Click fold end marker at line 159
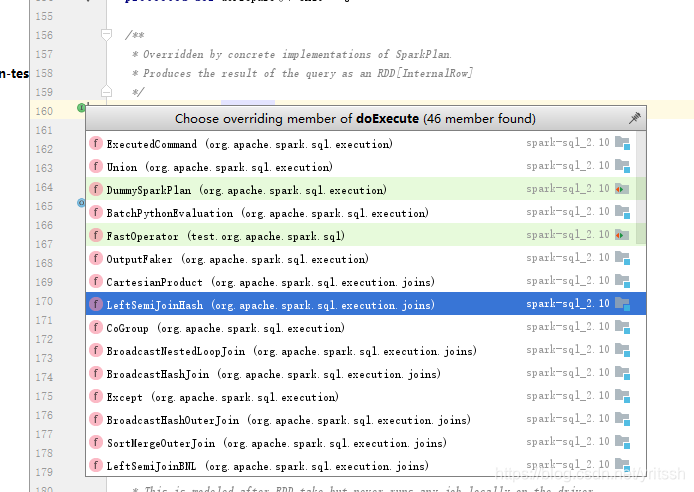This screenshot has width=694, height=492. pyautogui.click(x=106, y=91)
